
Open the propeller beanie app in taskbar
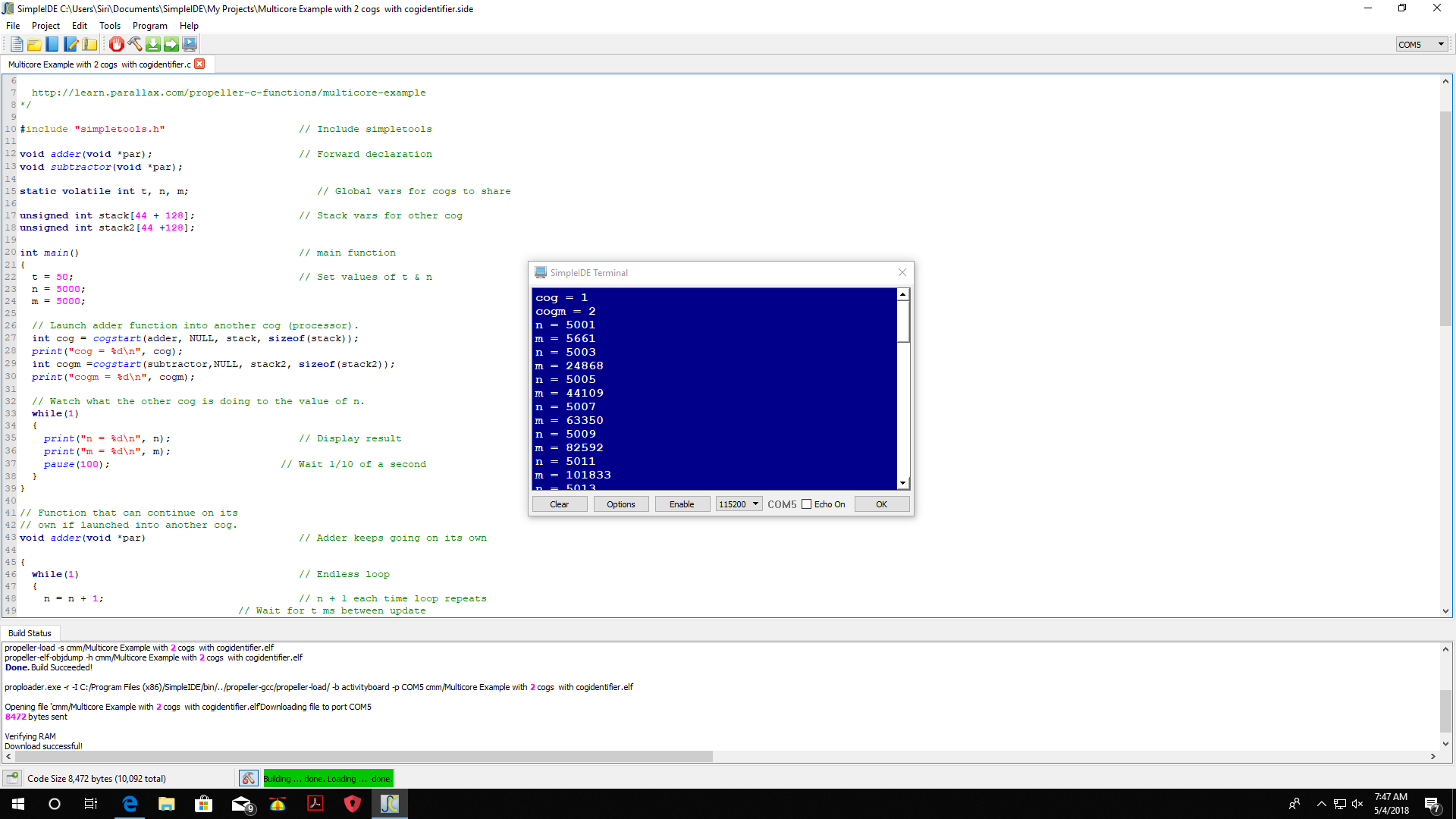pyautogui.click(x=278, y=804)
